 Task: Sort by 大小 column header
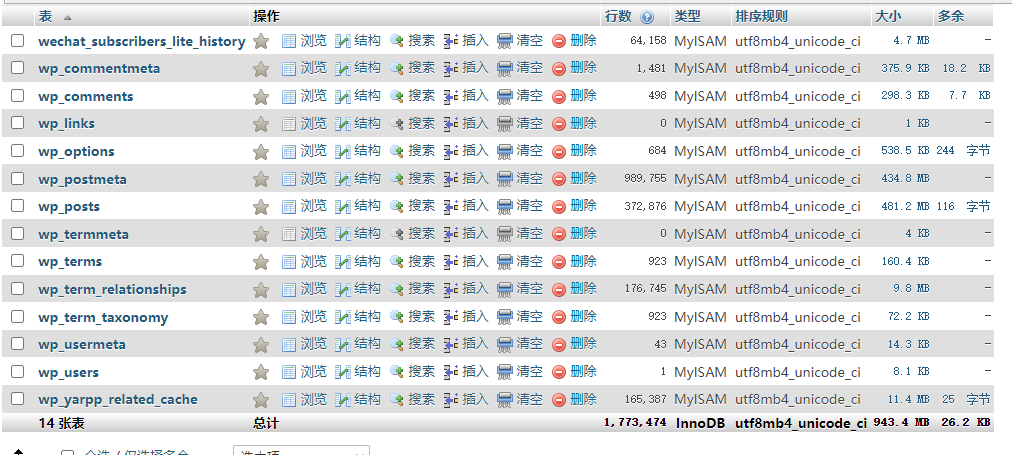pos(888,17)
